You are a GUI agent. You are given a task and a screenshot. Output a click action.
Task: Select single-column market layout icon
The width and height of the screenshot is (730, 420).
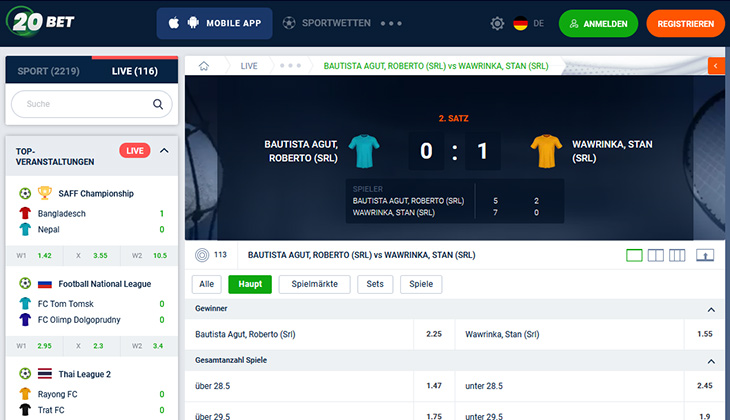(634, 255)
